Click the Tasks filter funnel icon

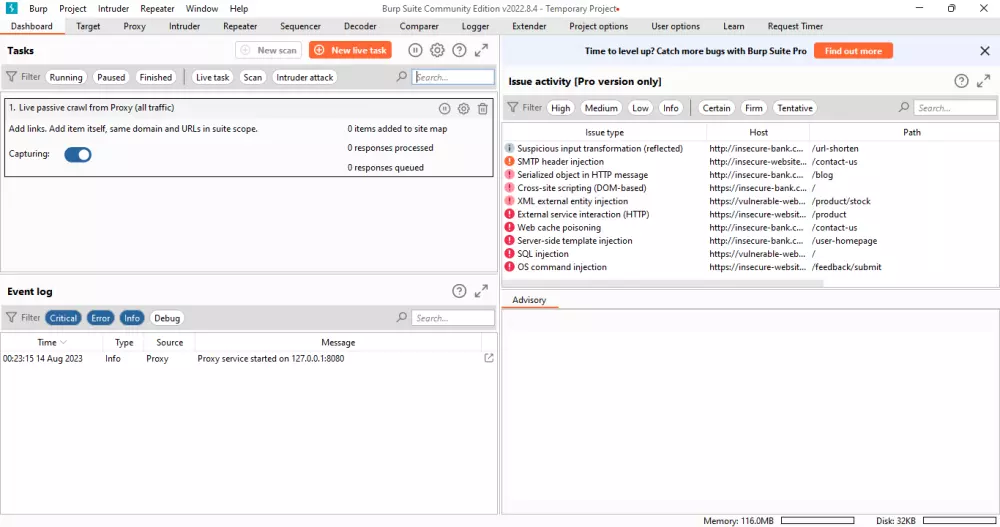[11, 77]
